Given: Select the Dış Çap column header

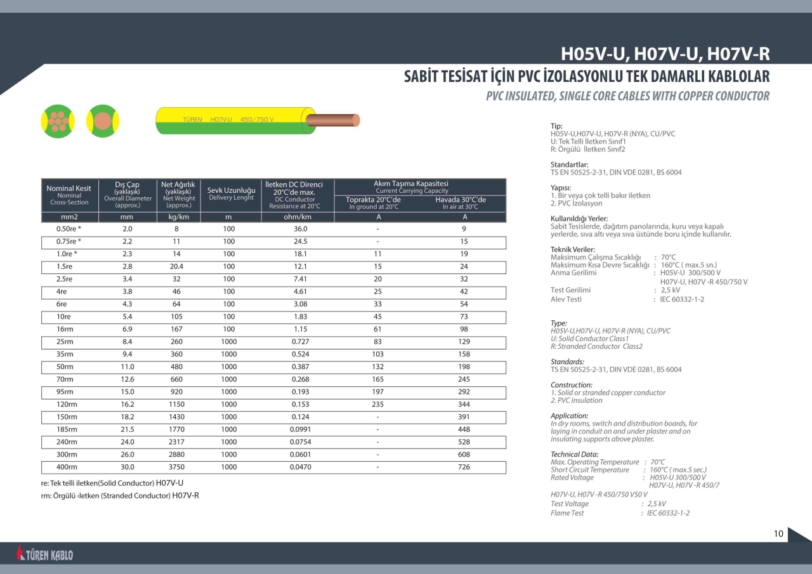Looking at the screenshot, I should pos(127,193).
